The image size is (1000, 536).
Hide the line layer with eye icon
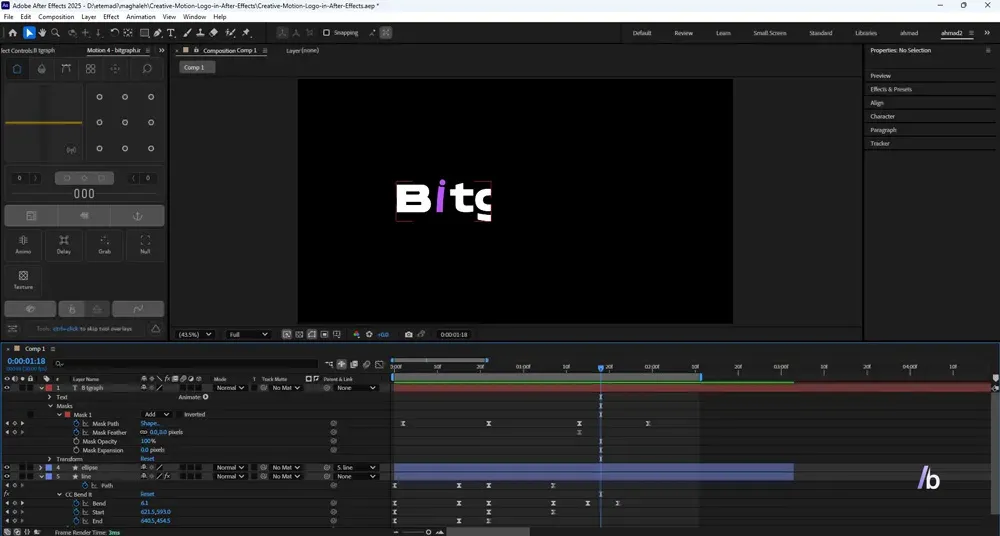pyautogui.click(x=7, y=477)
